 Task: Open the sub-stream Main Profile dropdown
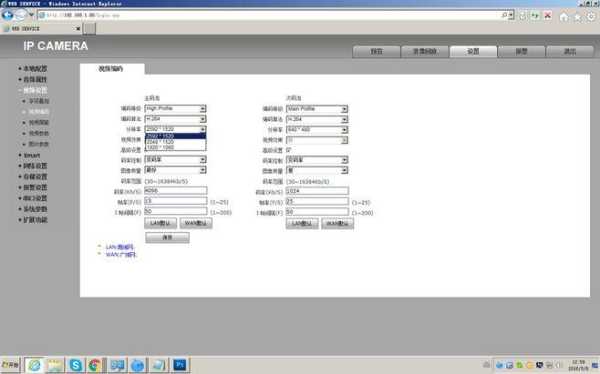click(317, 109)
